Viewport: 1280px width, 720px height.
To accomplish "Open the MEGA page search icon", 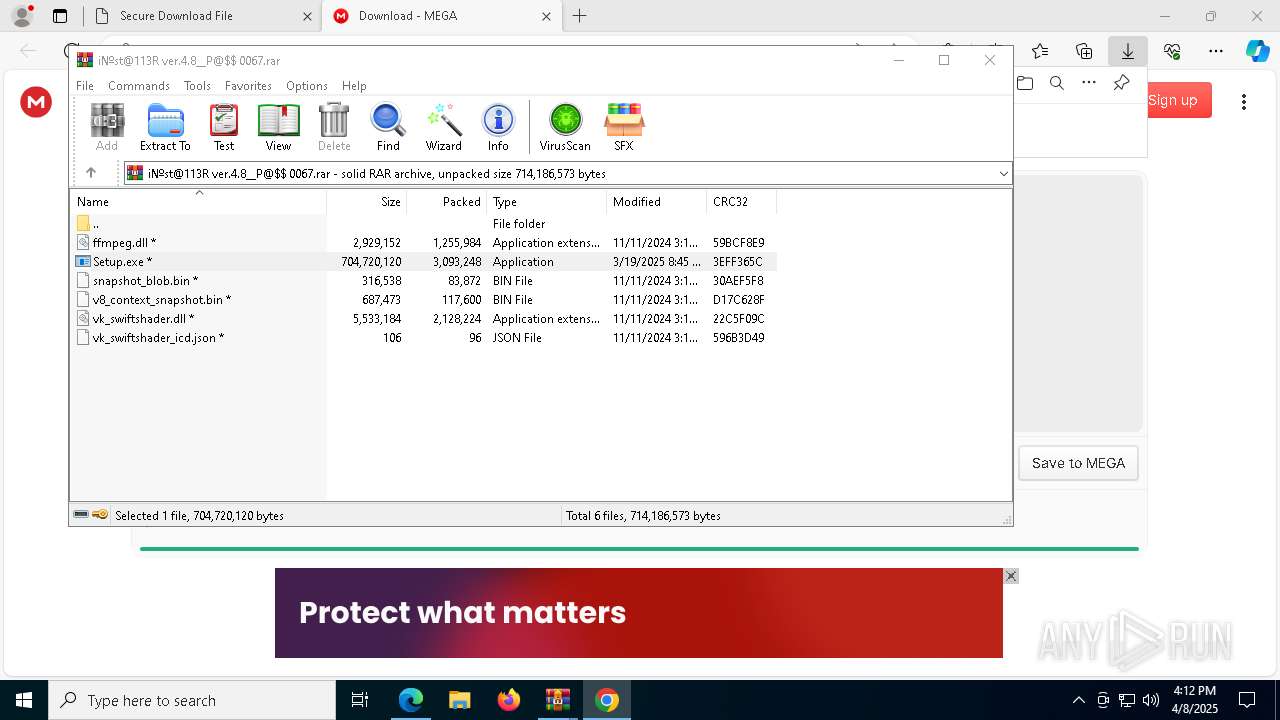I will point(1057,83).
